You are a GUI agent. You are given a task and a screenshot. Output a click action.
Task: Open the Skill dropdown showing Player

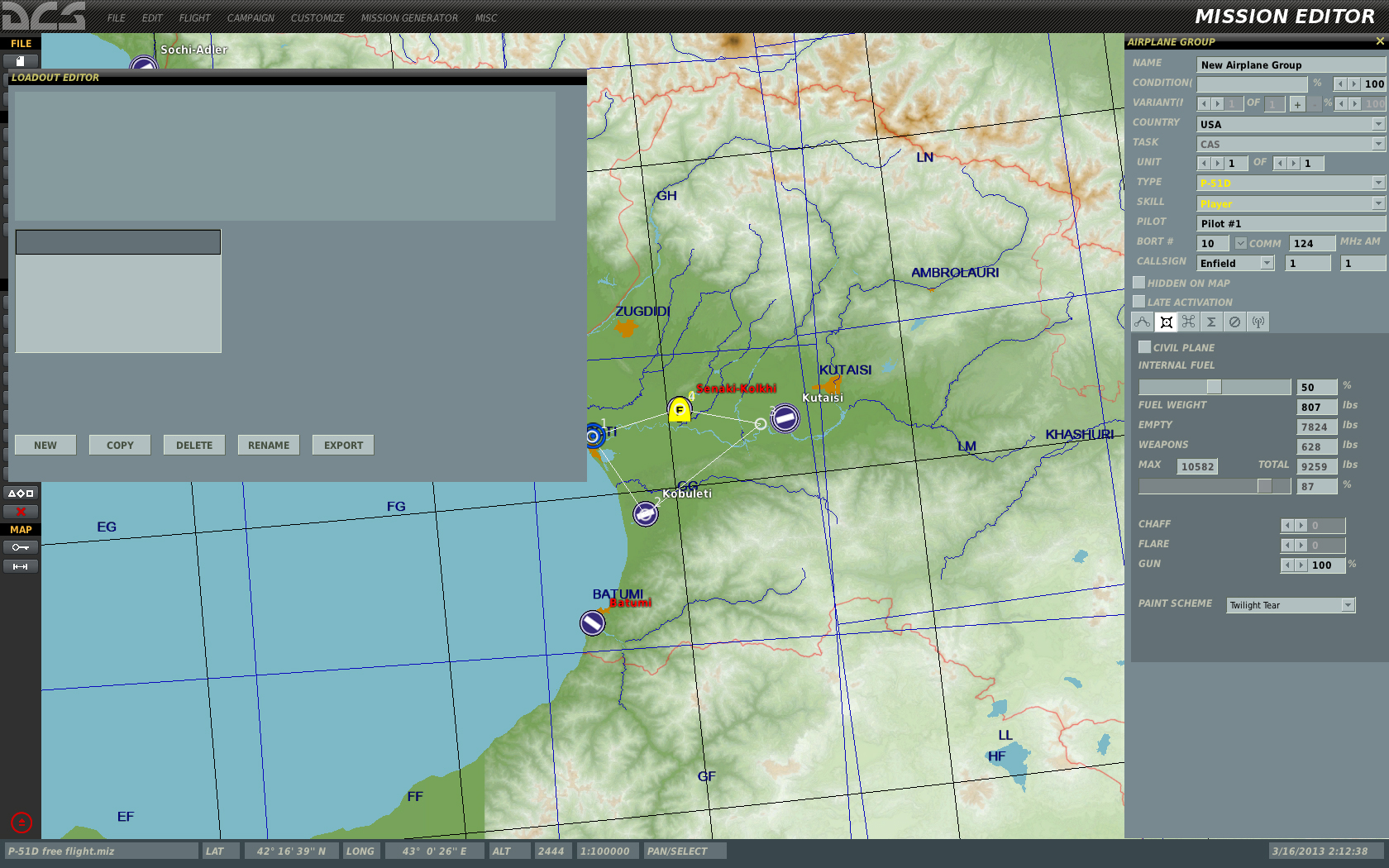(1291, 203)
